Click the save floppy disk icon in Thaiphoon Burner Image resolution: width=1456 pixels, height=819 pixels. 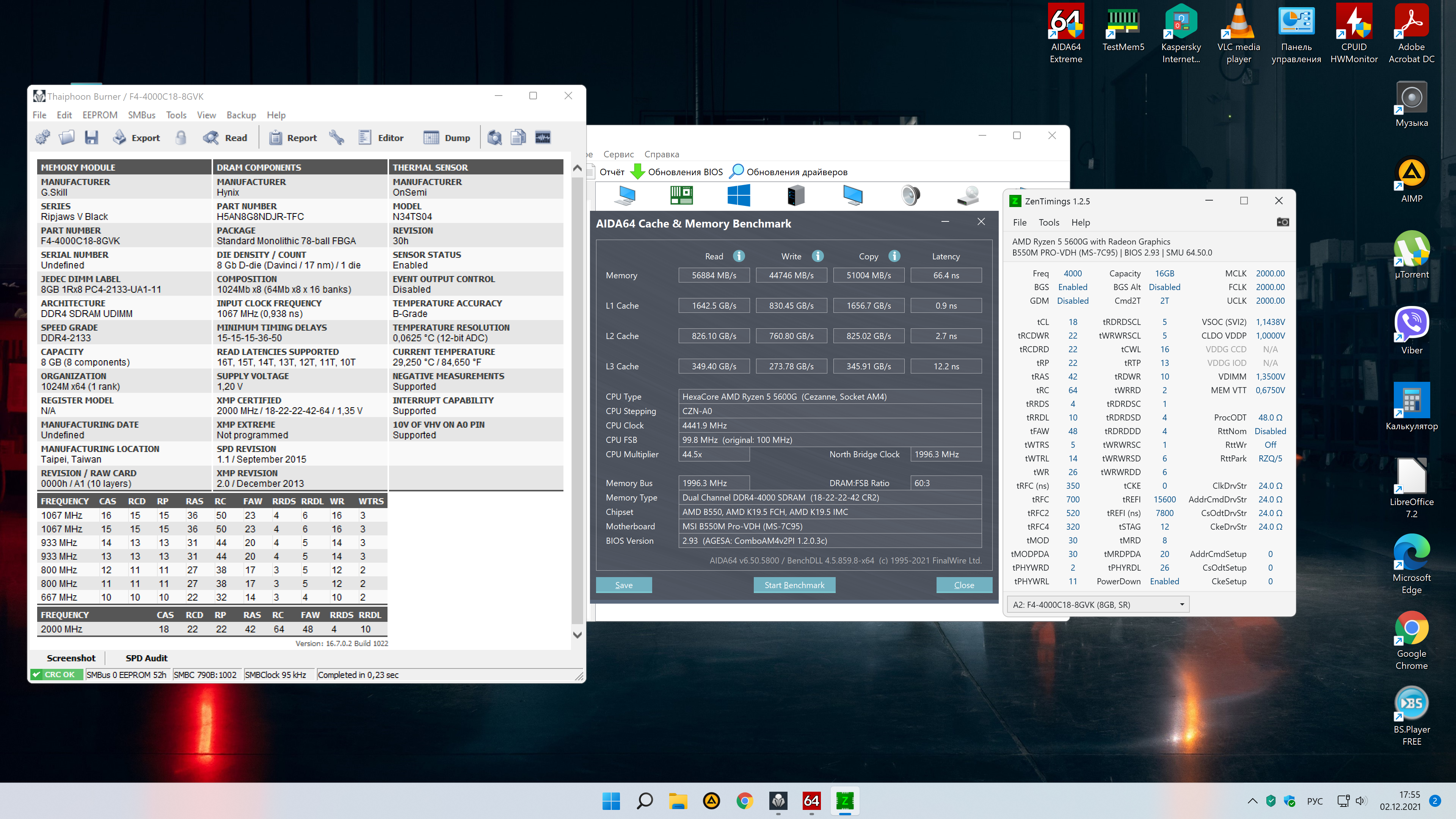91,137
